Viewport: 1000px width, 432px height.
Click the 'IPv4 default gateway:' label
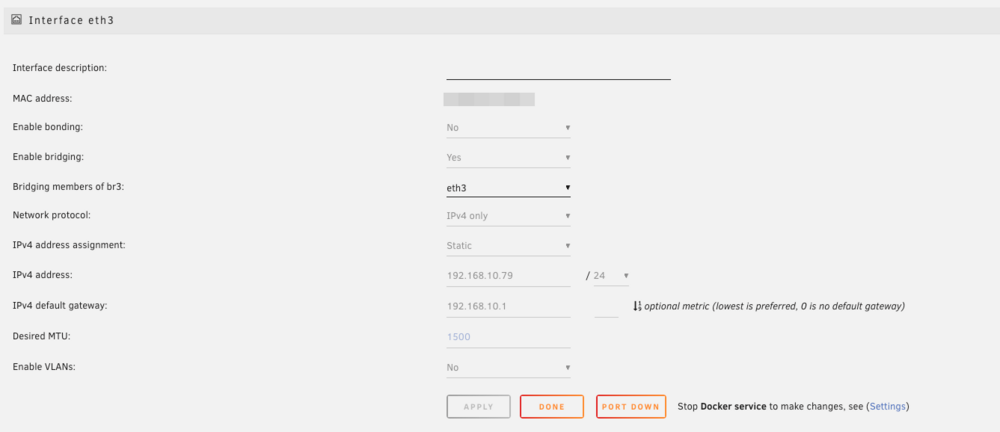60,306
